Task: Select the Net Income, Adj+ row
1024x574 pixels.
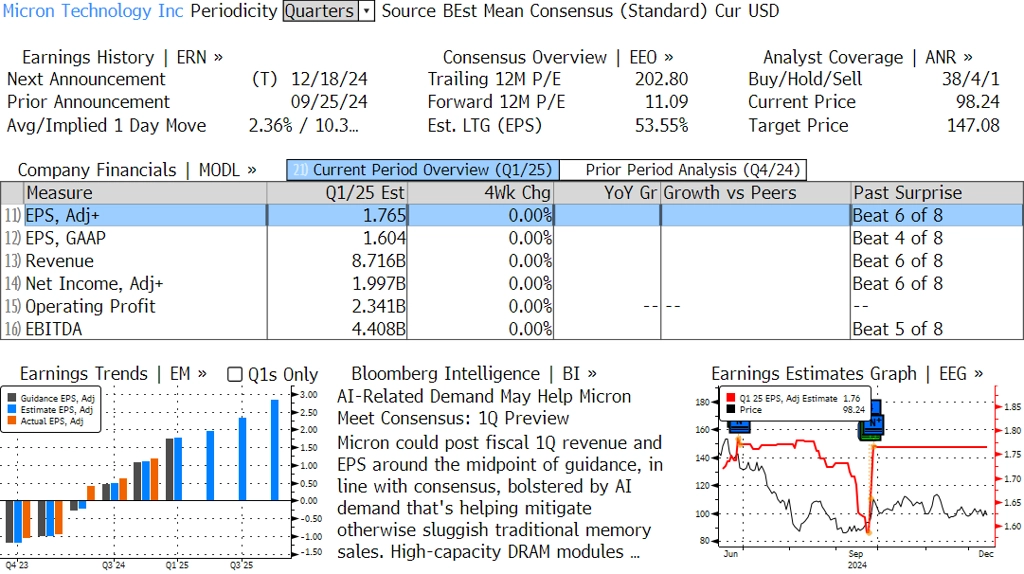Action: pyautogui.click(x=512, y=284)
